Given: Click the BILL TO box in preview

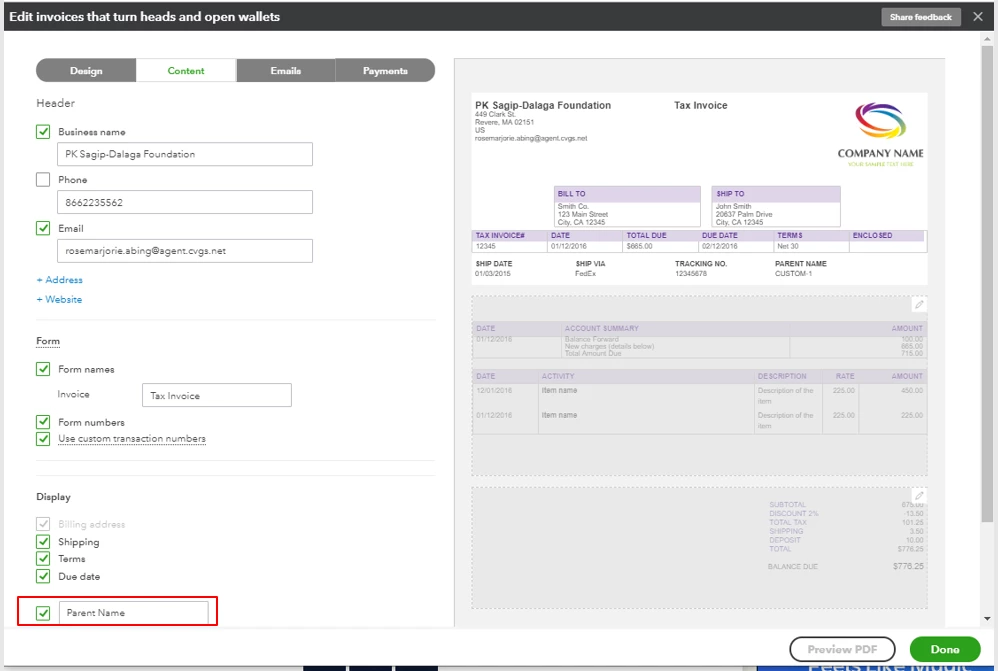Looking at the screenshot, I should (627, 206).
